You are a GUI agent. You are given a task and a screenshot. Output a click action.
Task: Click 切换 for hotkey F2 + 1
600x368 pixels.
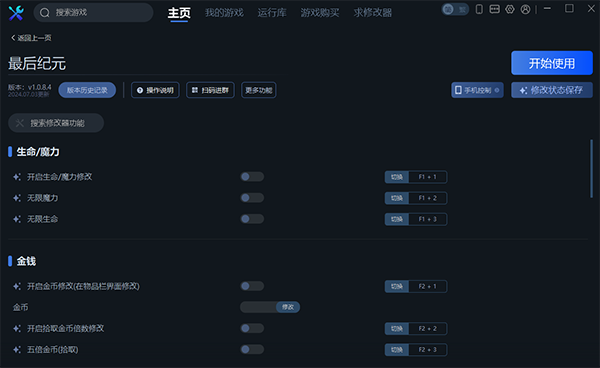coord(397,287)
